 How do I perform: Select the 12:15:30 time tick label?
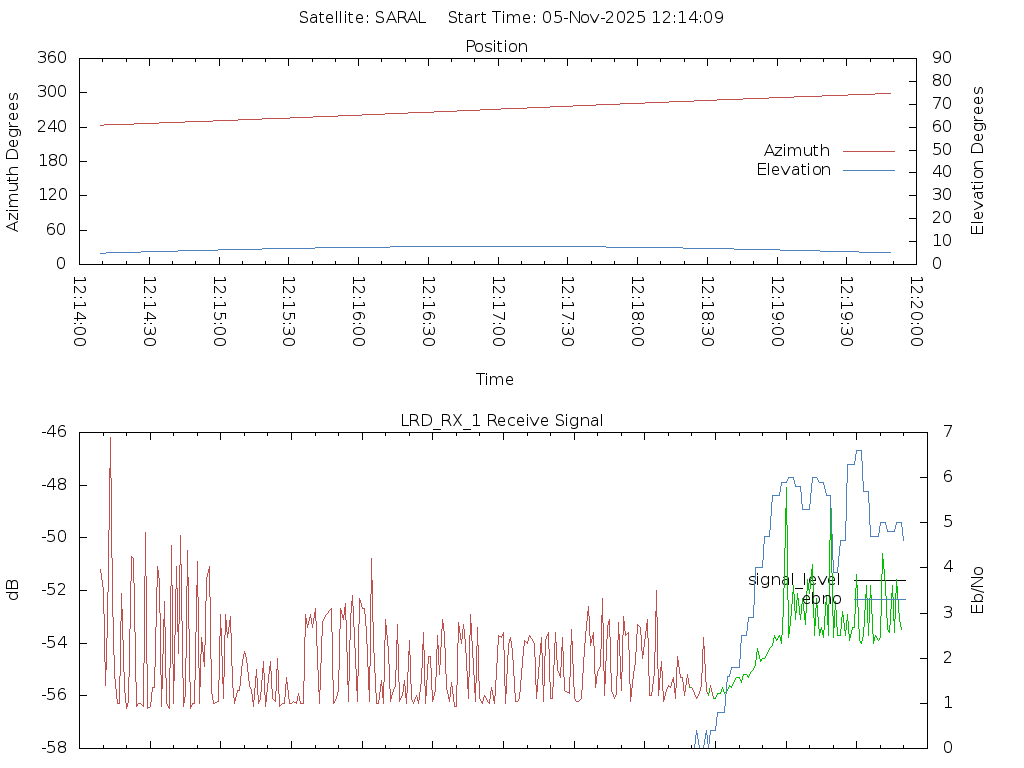coord(289,312)
